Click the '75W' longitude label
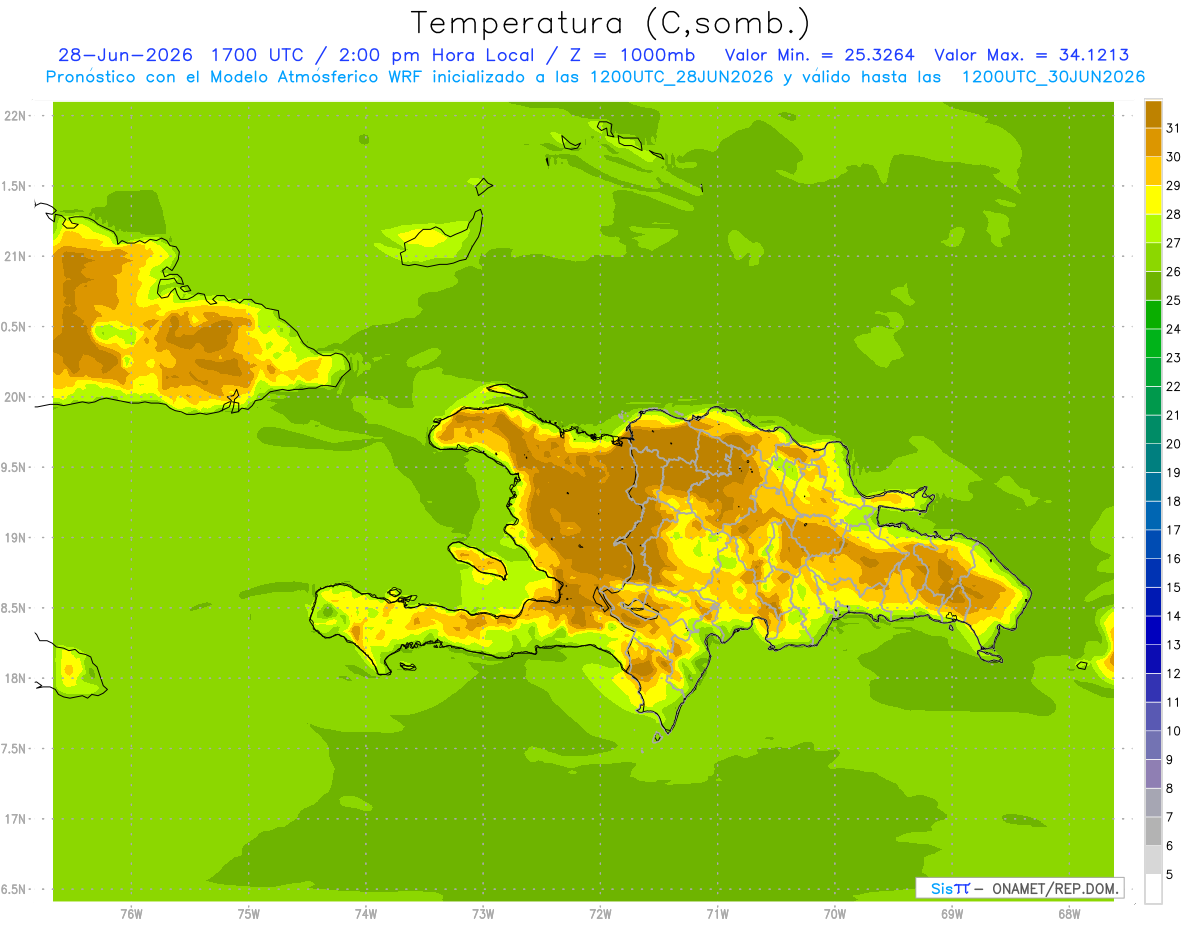This screenshot has height=927, width=1200. point(248,914)
